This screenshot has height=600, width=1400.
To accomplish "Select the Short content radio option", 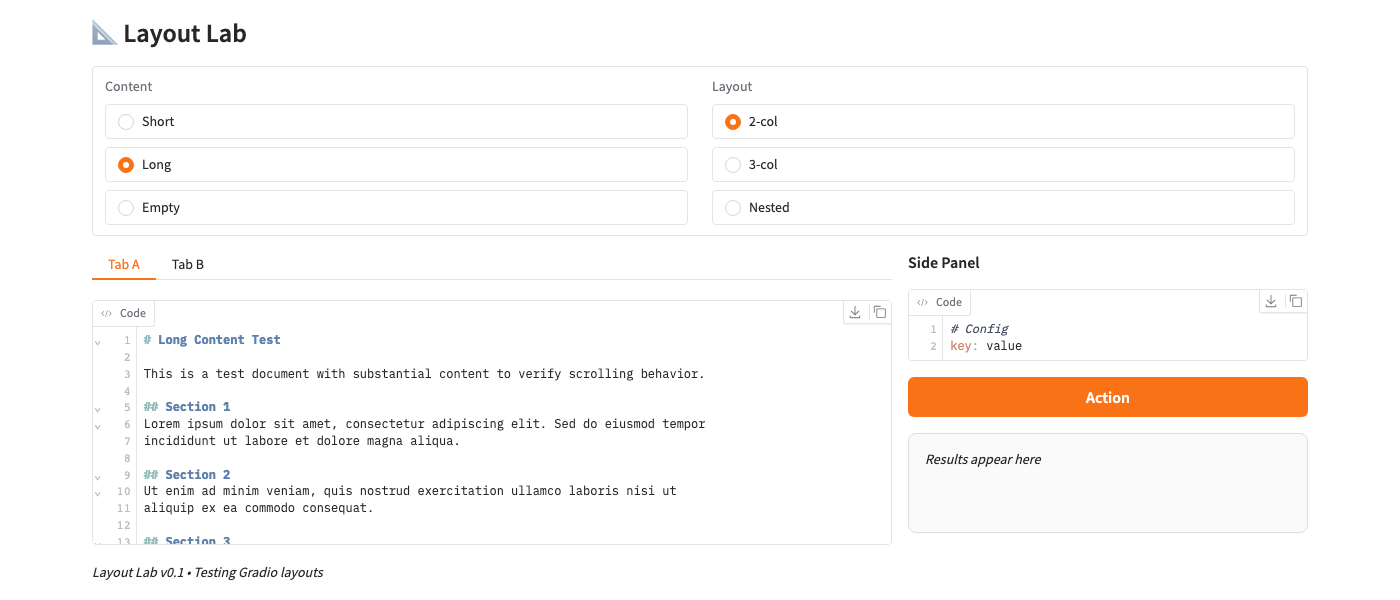I will point(126,122).
